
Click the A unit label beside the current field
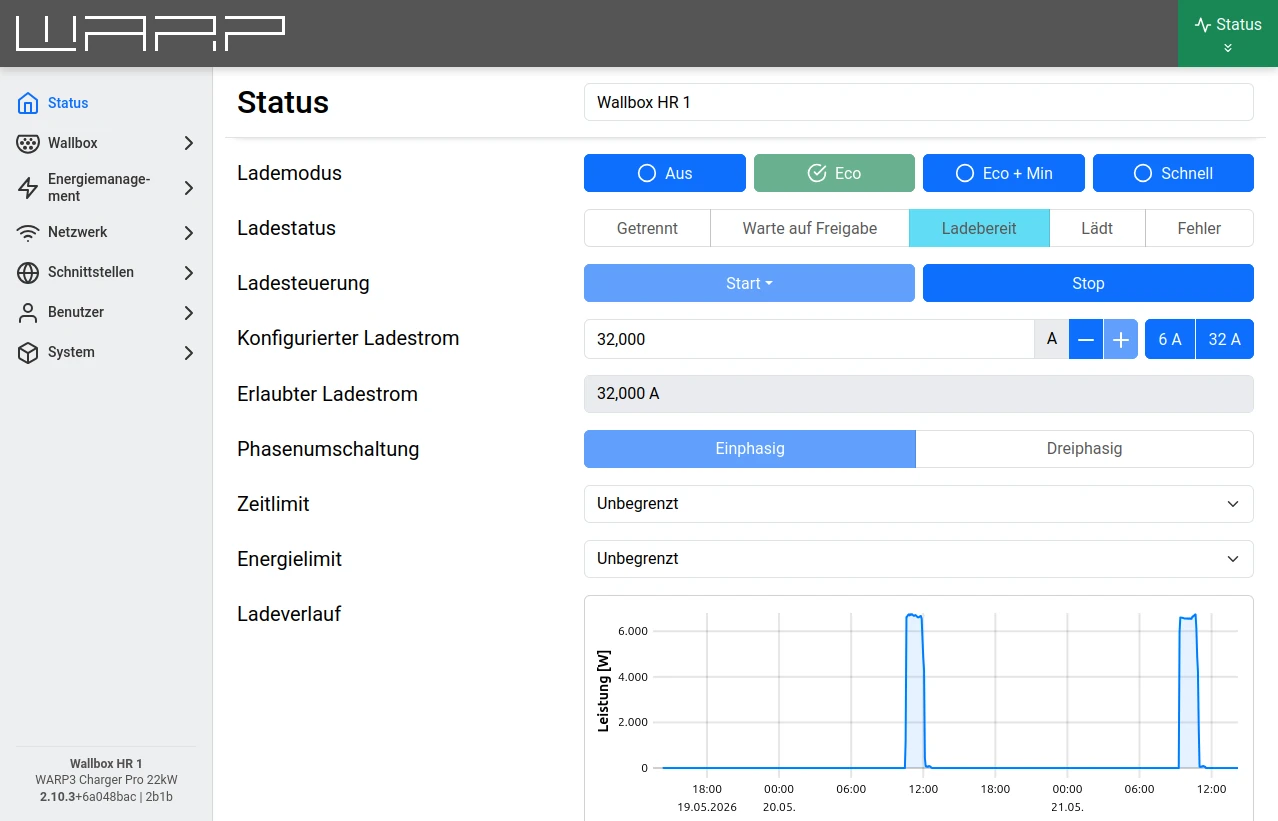(1051, 339)
